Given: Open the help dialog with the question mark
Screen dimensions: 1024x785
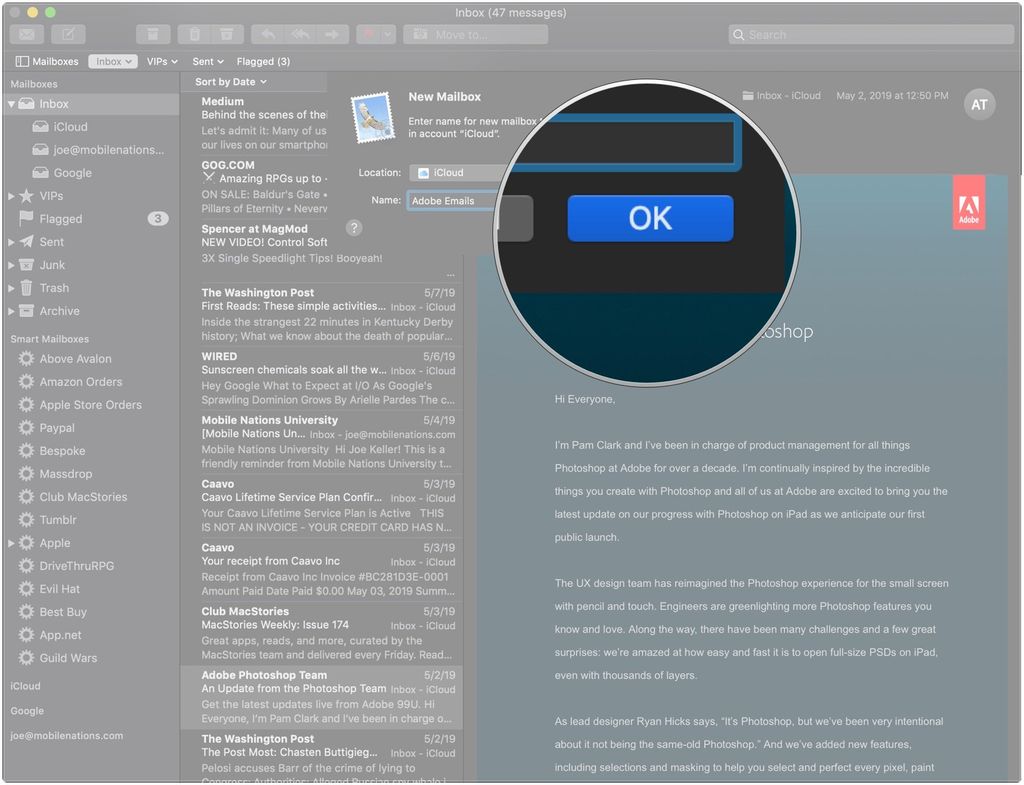Looking at the screenshot, I should pos(354,227).
